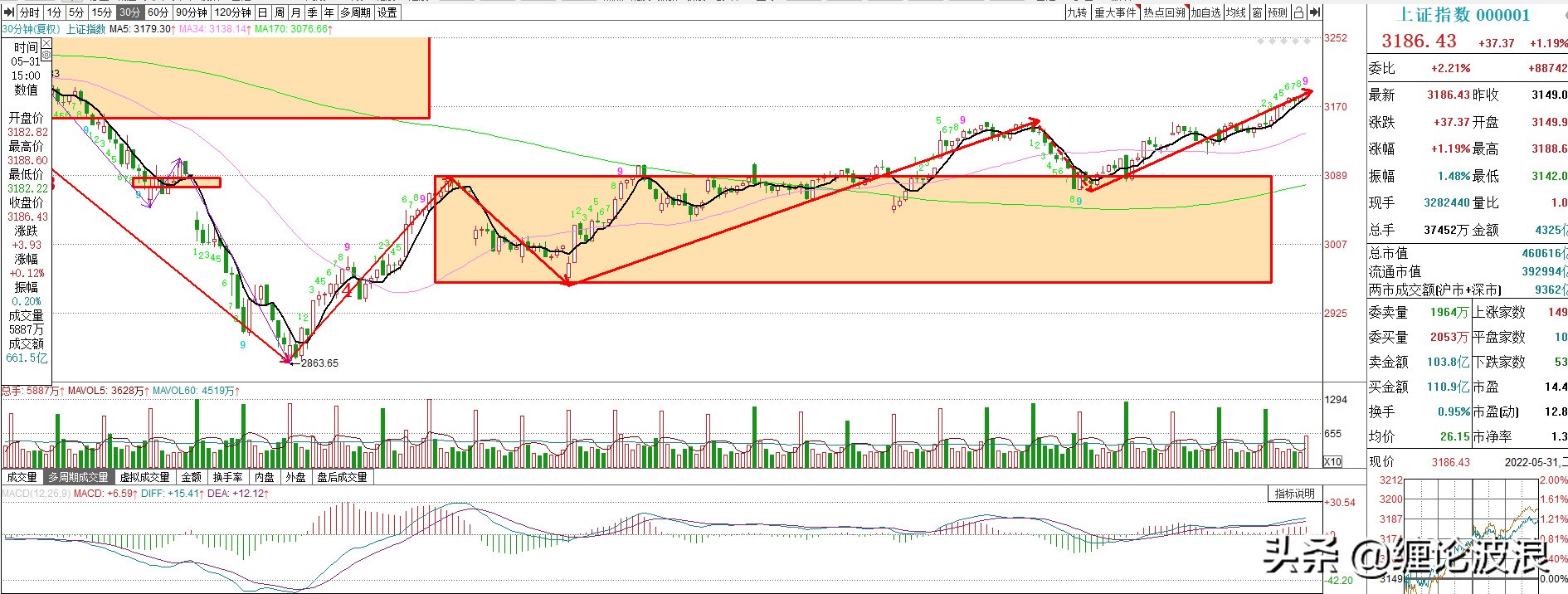Viewport: 1568px width, 594px height.
Task: Click the 预测 forecast button
Action: click(1278, 12)
